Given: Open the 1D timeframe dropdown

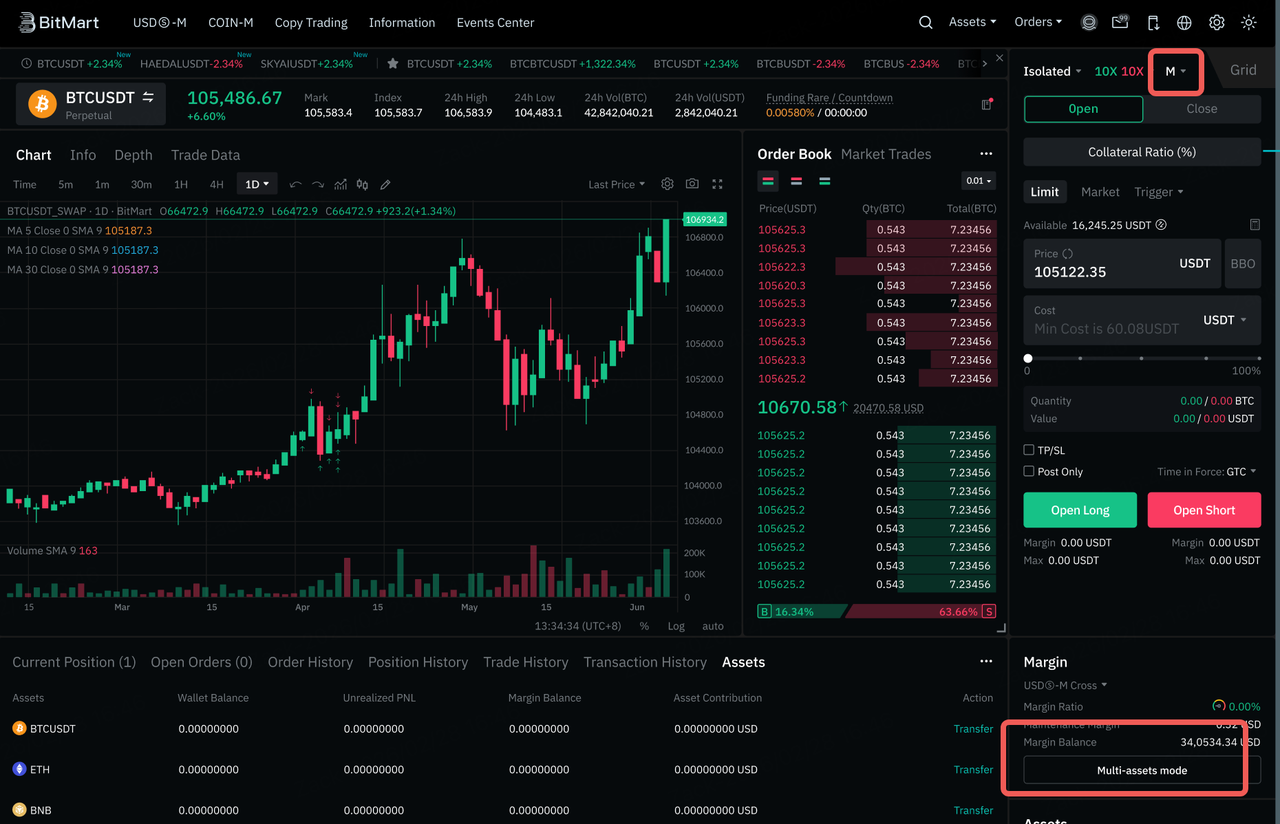Looking at the screenshot, I should click(x=257, y=184).
